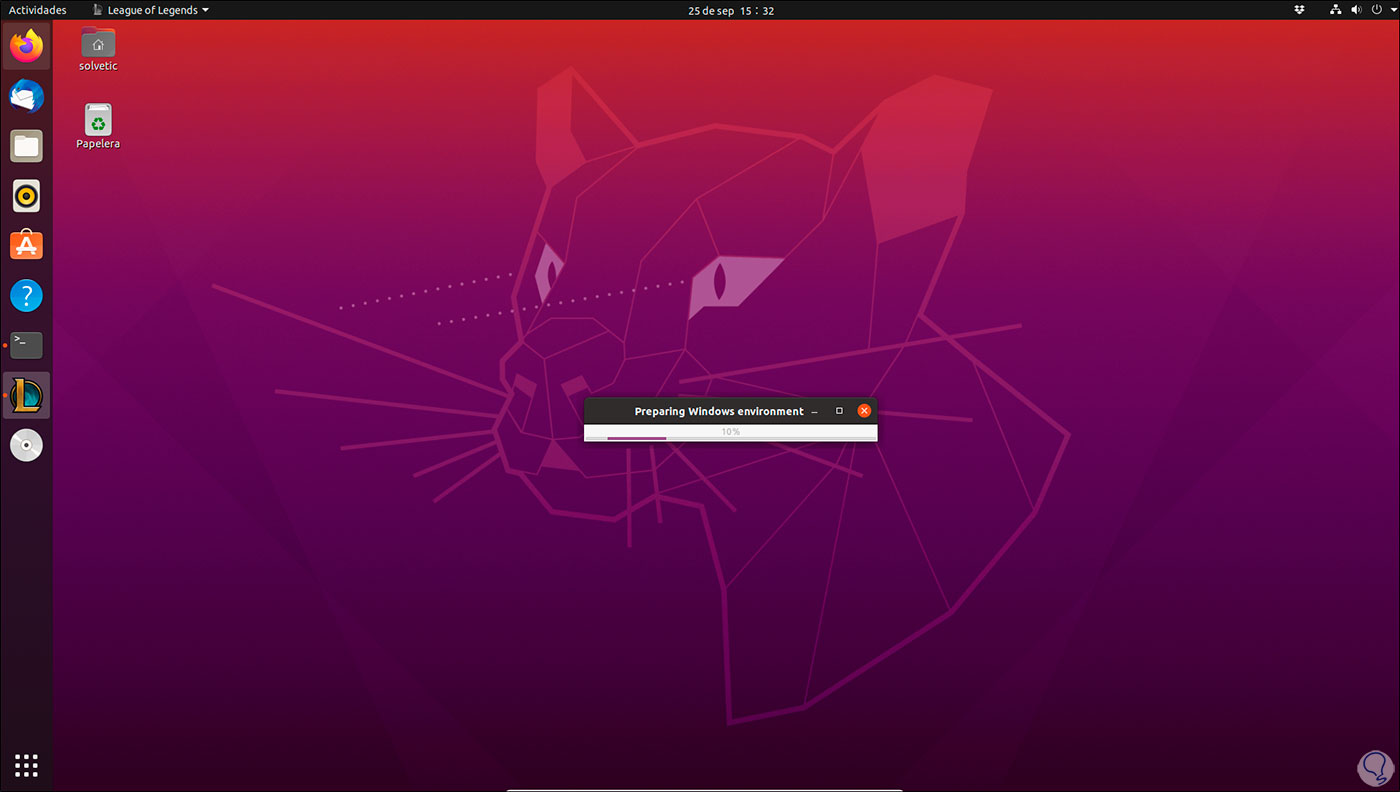1400x792 pixels.
Task: Switch to the Terminal in dock
Action: pyautogui.click(x=27, y=345)
